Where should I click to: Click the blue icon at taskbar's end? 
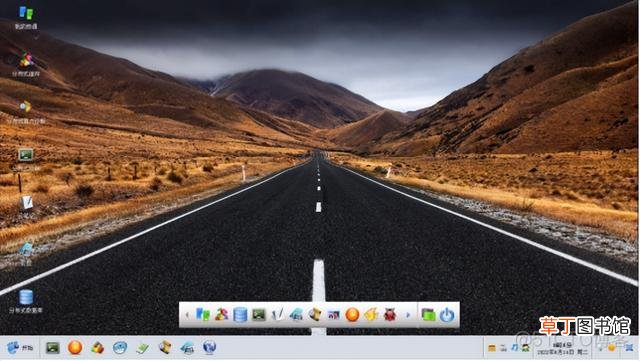coord(629,348)
